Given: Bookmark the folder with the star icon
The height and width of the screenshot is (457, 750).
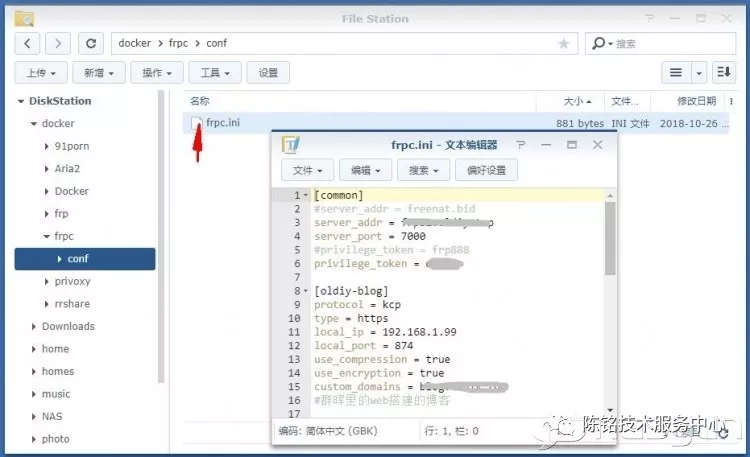Looking at the screenshot, I should (x=563, y=44).
